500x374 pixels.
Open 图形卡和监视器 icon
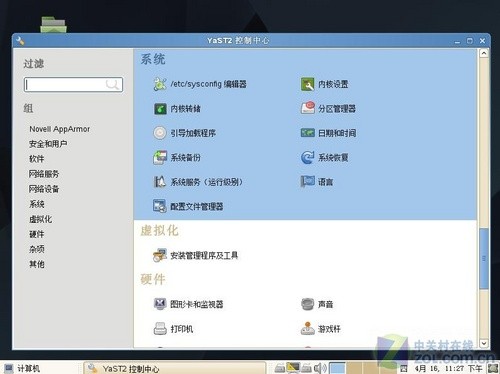click(x=160, y=304)
